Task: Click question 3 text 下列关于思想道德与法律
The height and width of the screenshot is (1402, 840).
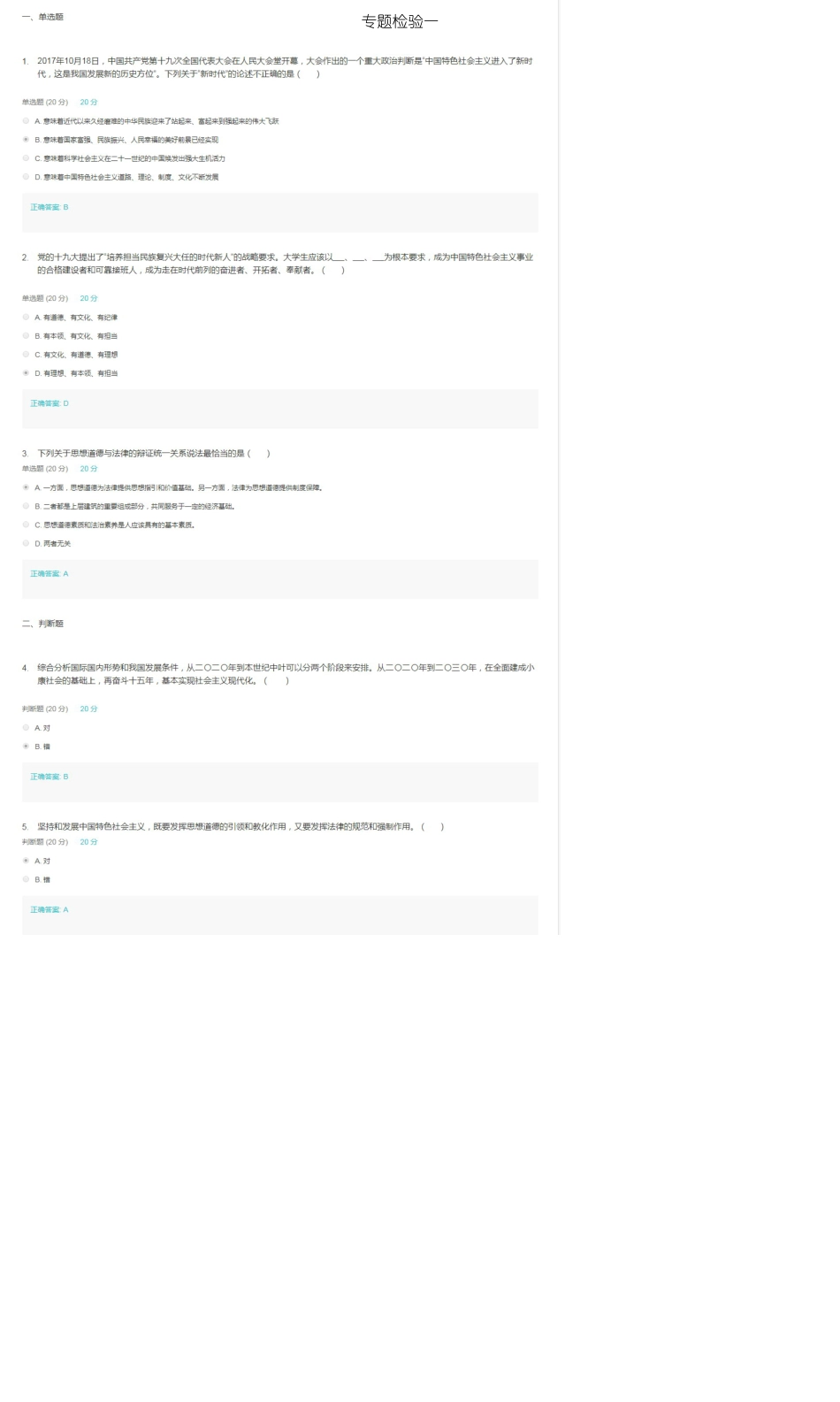Action: click(x=154, y=454)
